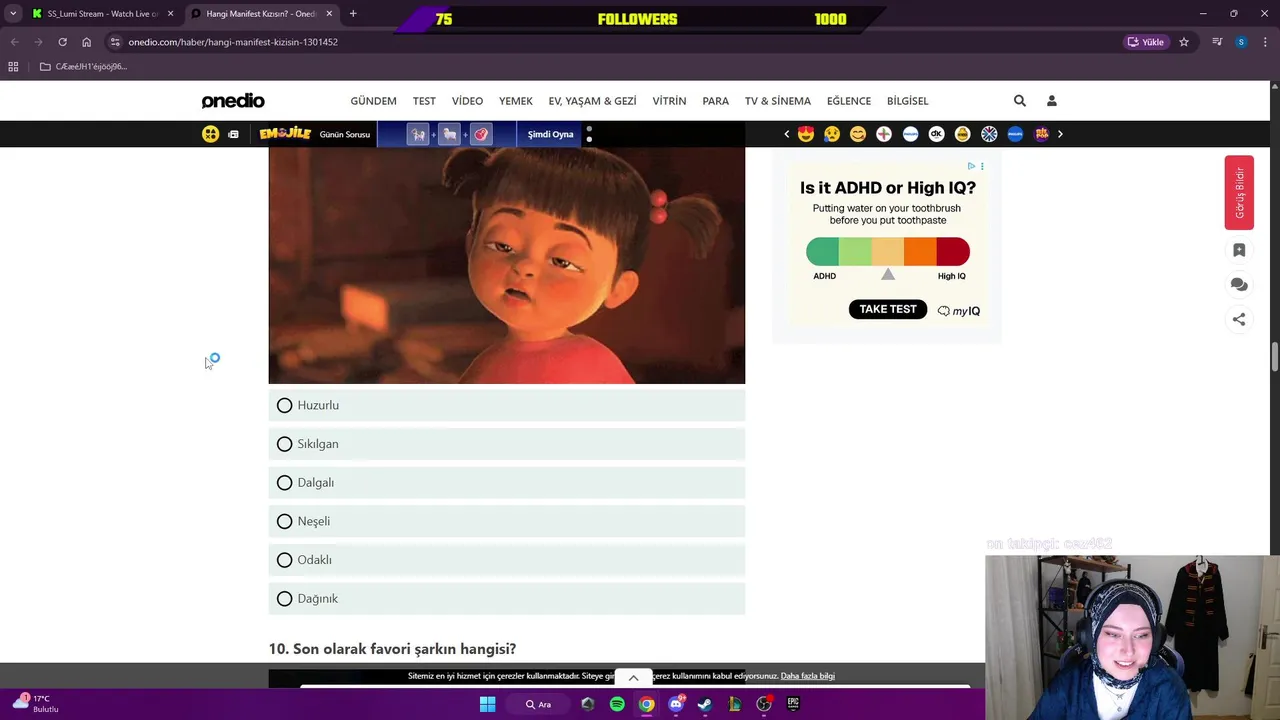Image resolution: width=1280 pixels, height=720 pixels.
Task: Click the Windows taskbar search box
Action: tap(540, 704)
